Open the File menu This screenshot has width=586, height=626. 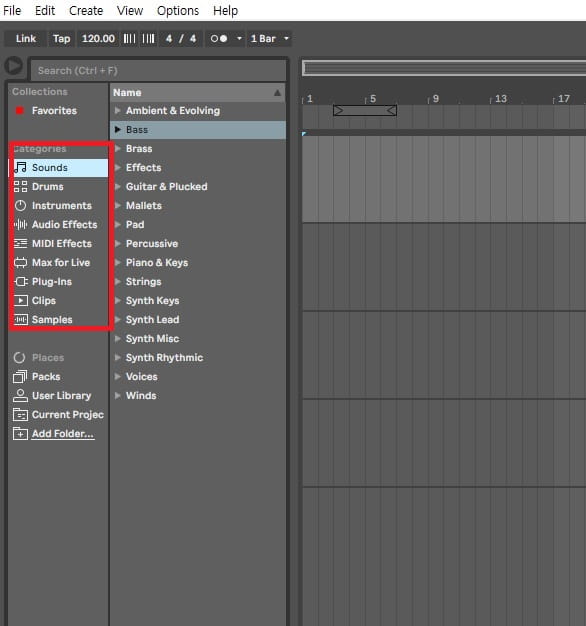tap(12, 10)
